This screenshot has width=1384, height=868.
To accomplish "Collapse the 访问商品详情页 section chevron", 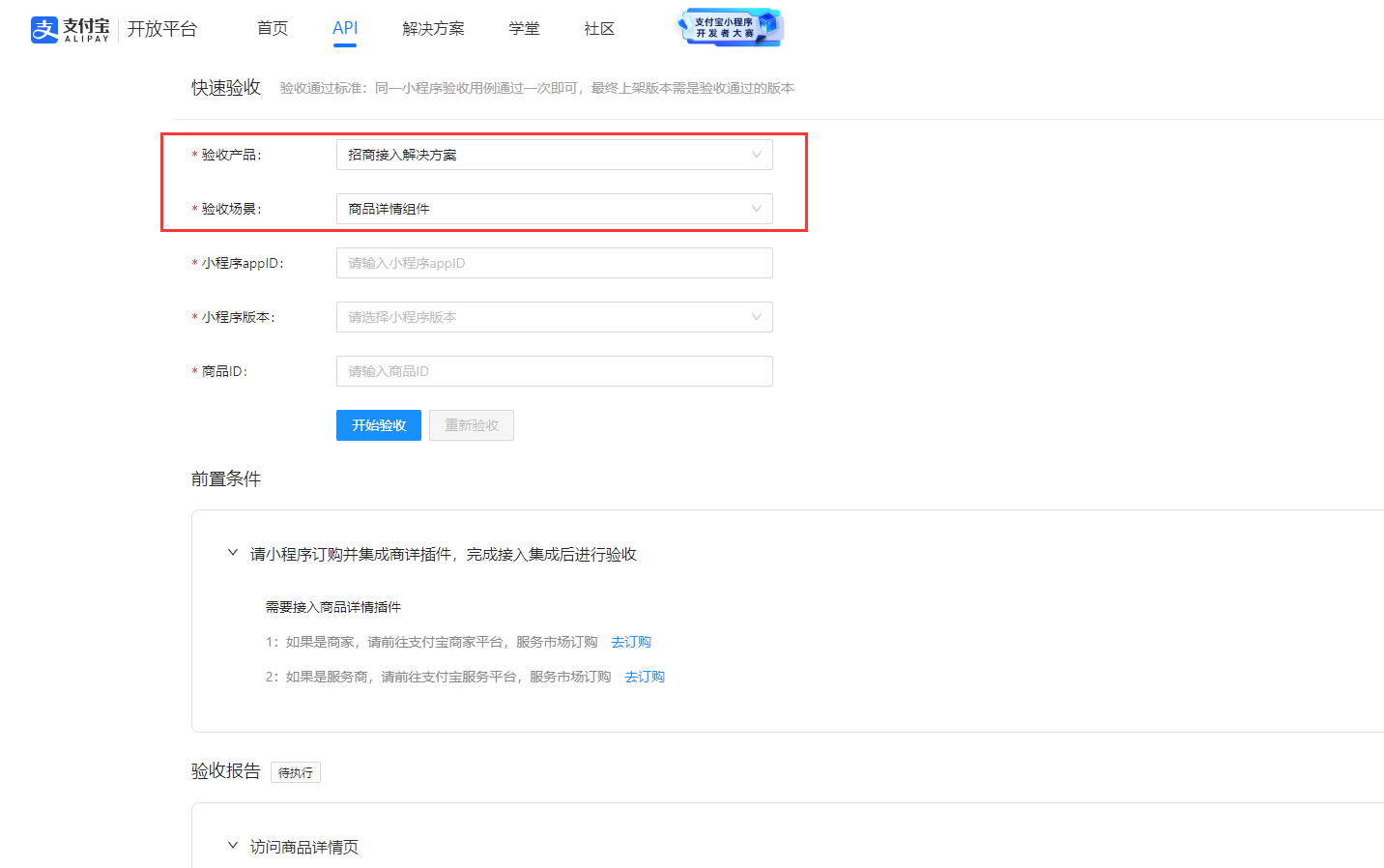I will click(233, 846).
